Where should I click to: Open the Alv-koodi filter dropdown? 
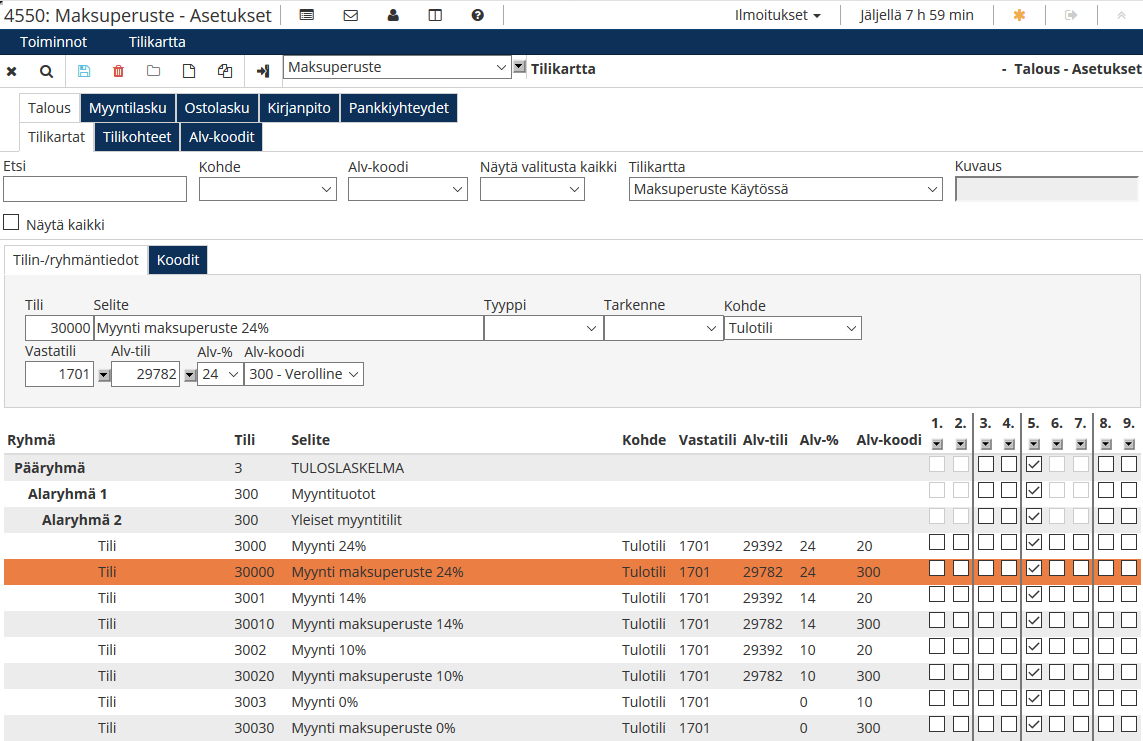tap(407, 189)
